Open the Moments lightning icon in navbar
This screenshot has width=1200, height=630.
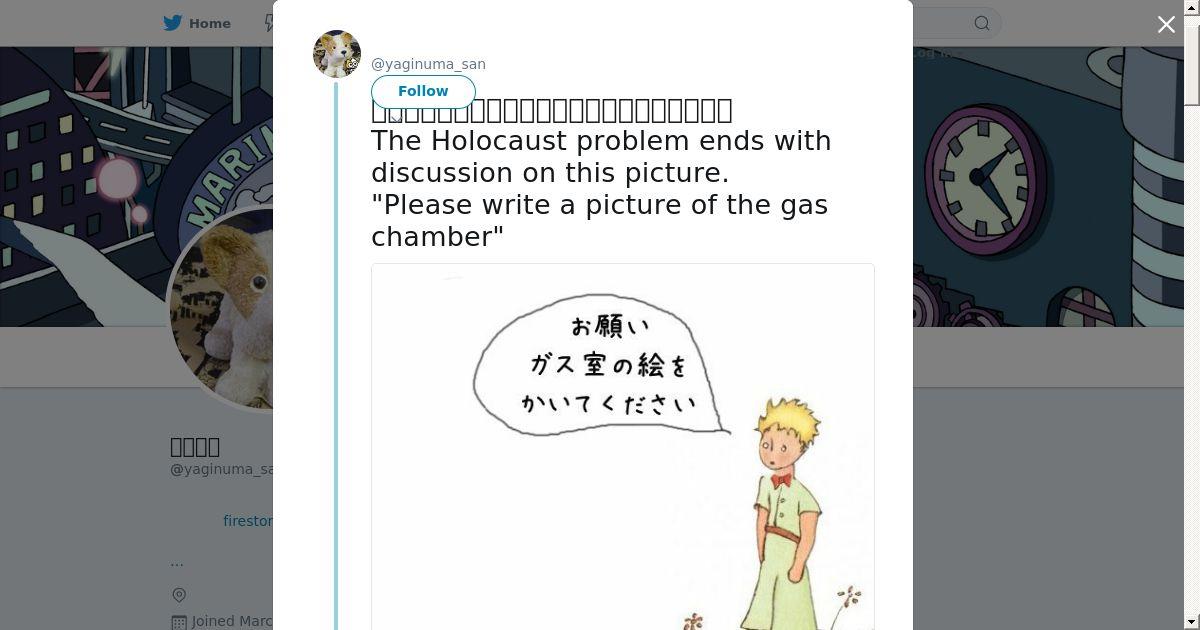pos(269,23)
